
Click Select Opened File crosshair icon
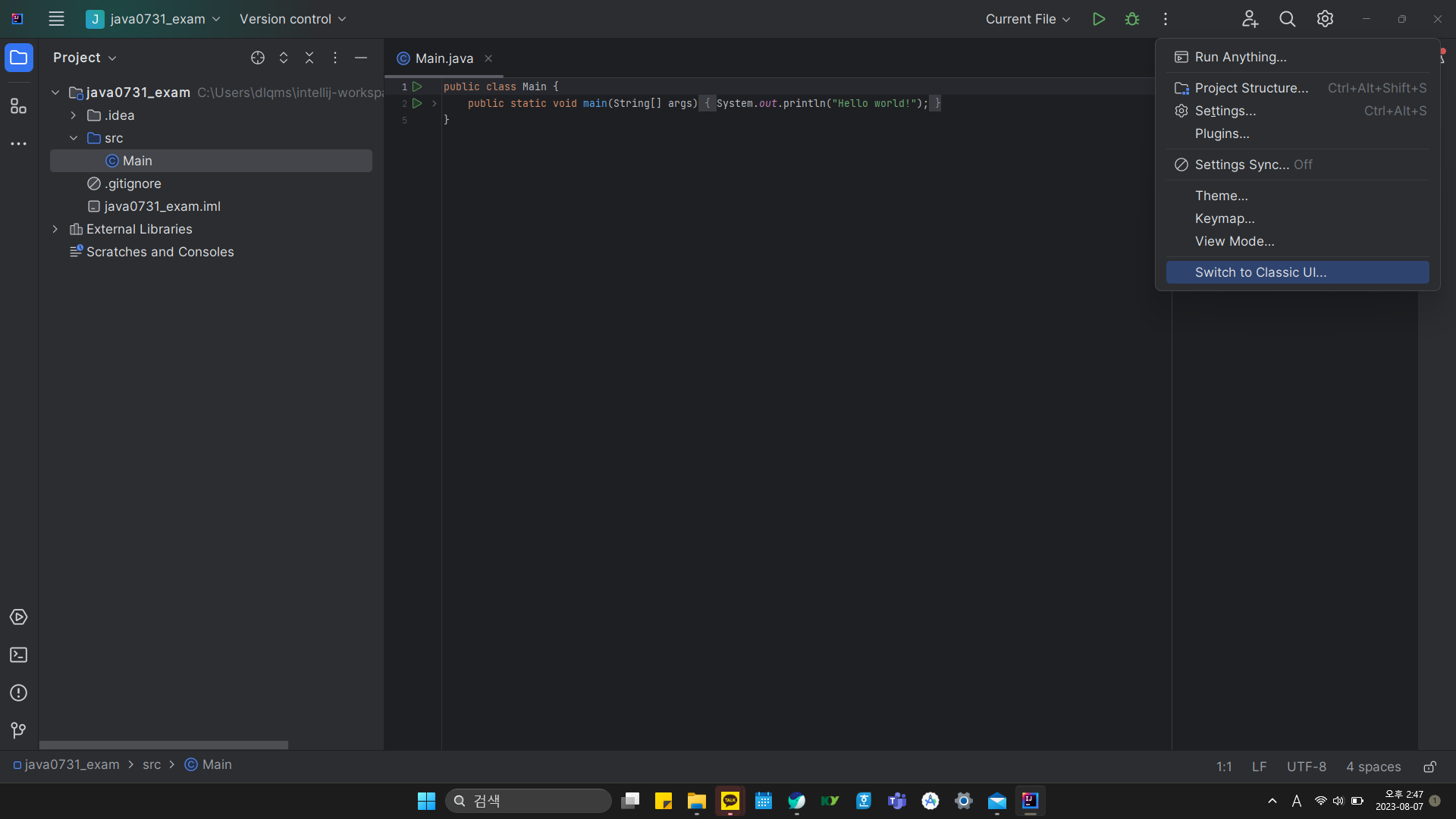click(258, 58)
